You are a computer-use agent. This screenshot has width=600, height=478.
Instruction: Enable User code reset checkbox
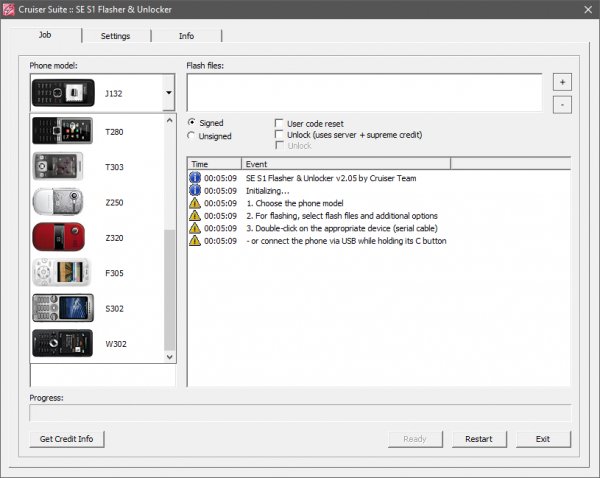coord(279,123)
